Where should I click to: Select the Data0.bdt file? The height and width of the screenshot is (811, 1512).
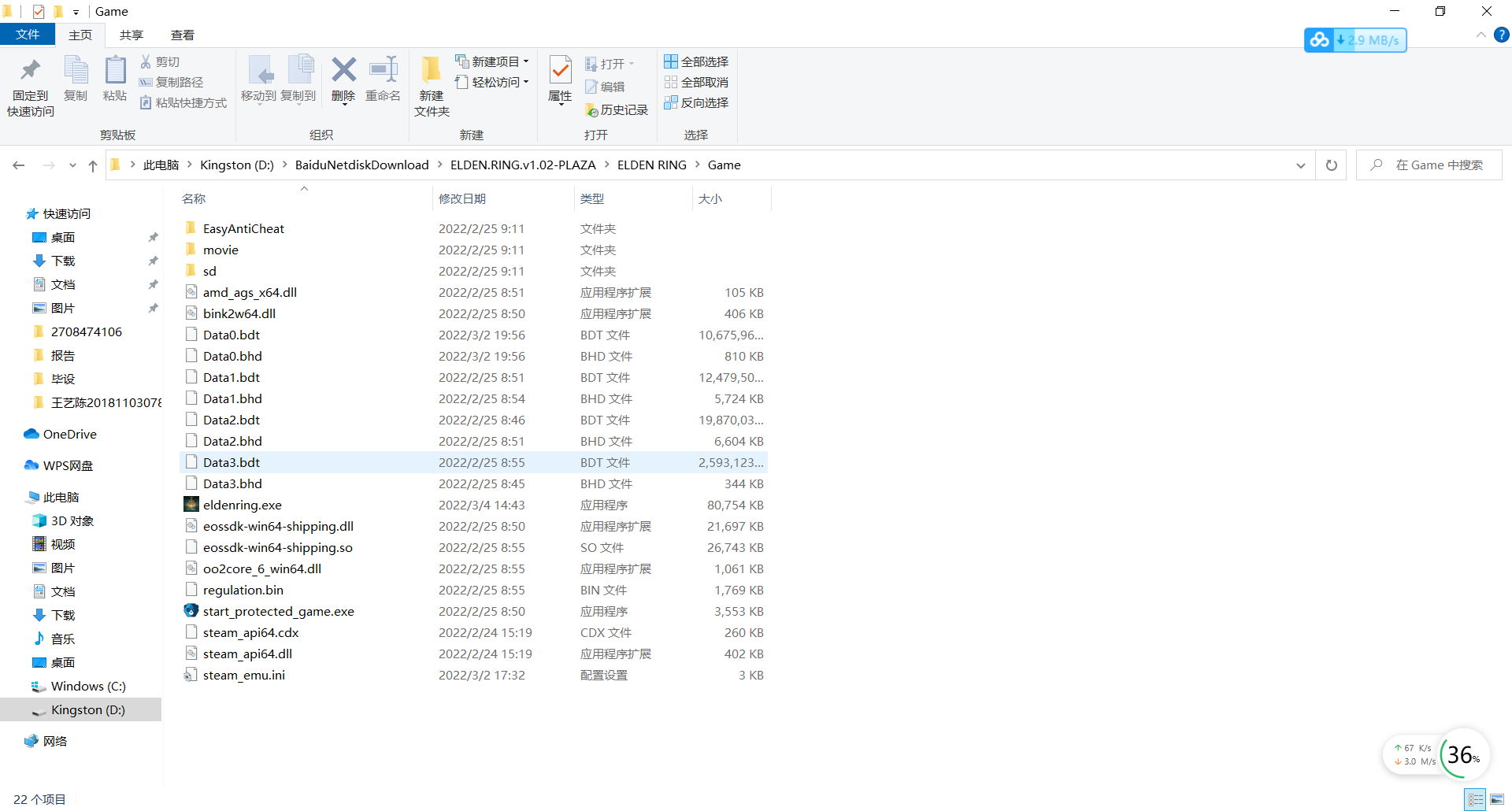[x=232, y=335]
